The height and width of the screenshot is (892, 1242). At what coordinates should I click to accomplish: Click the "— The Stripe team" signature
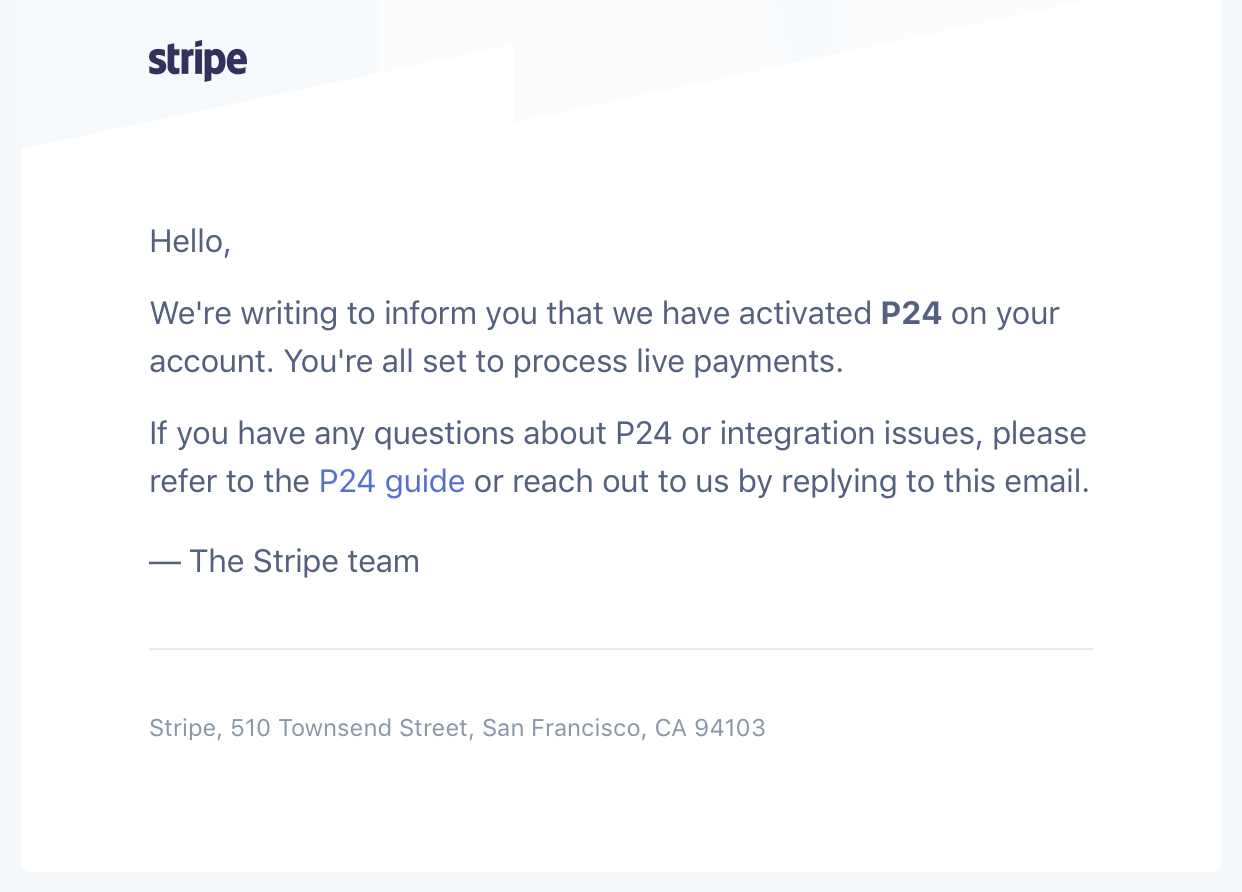pos(285,561)
